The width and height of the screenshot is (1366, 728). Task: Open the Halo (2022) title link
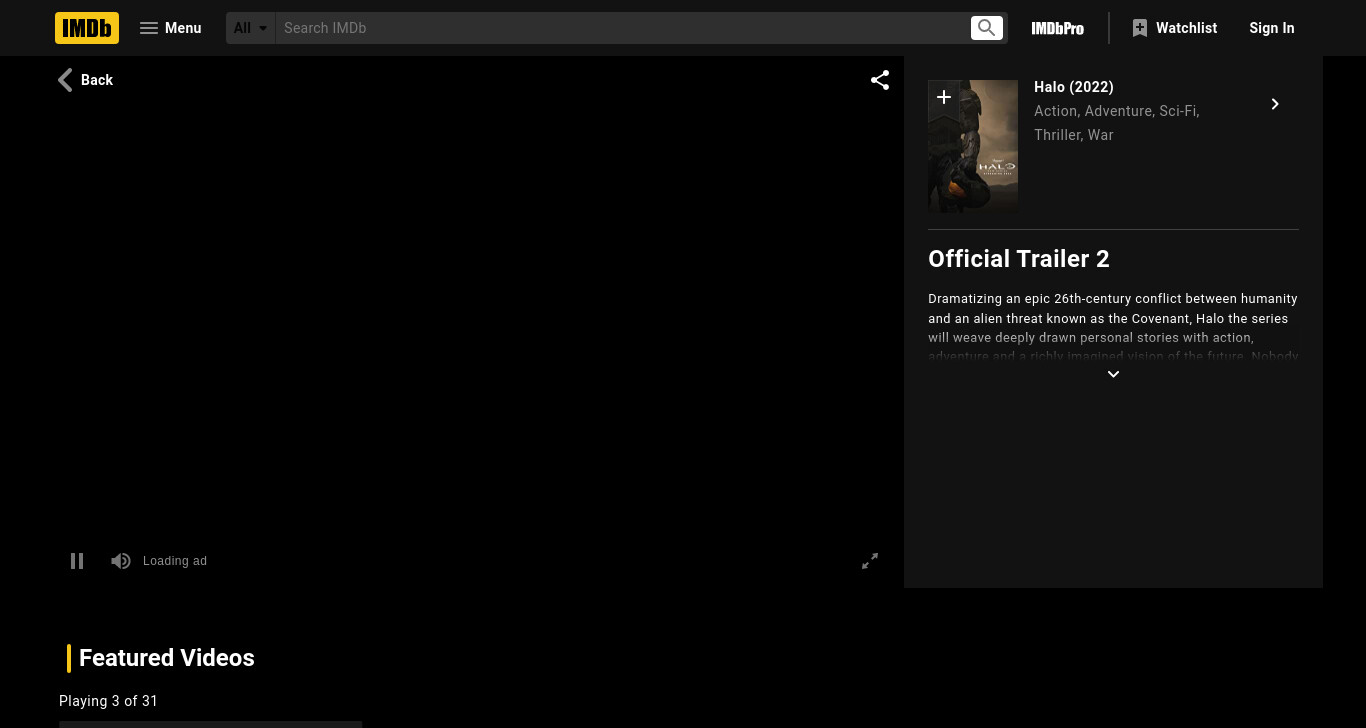1074,87
